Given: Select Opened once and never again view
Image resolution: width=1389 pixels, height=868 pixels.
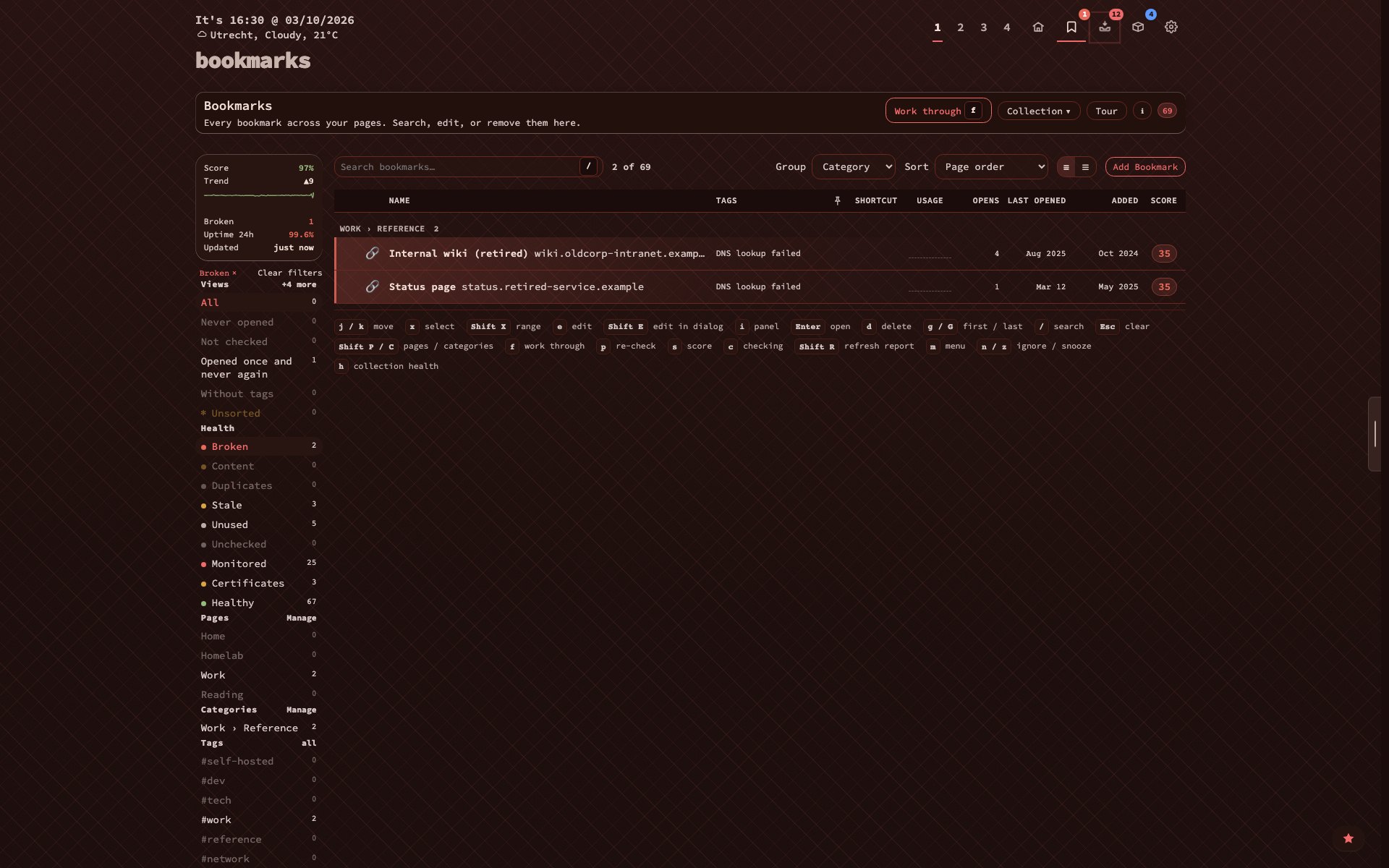Looking at the screenshot, I should point(258,367).
